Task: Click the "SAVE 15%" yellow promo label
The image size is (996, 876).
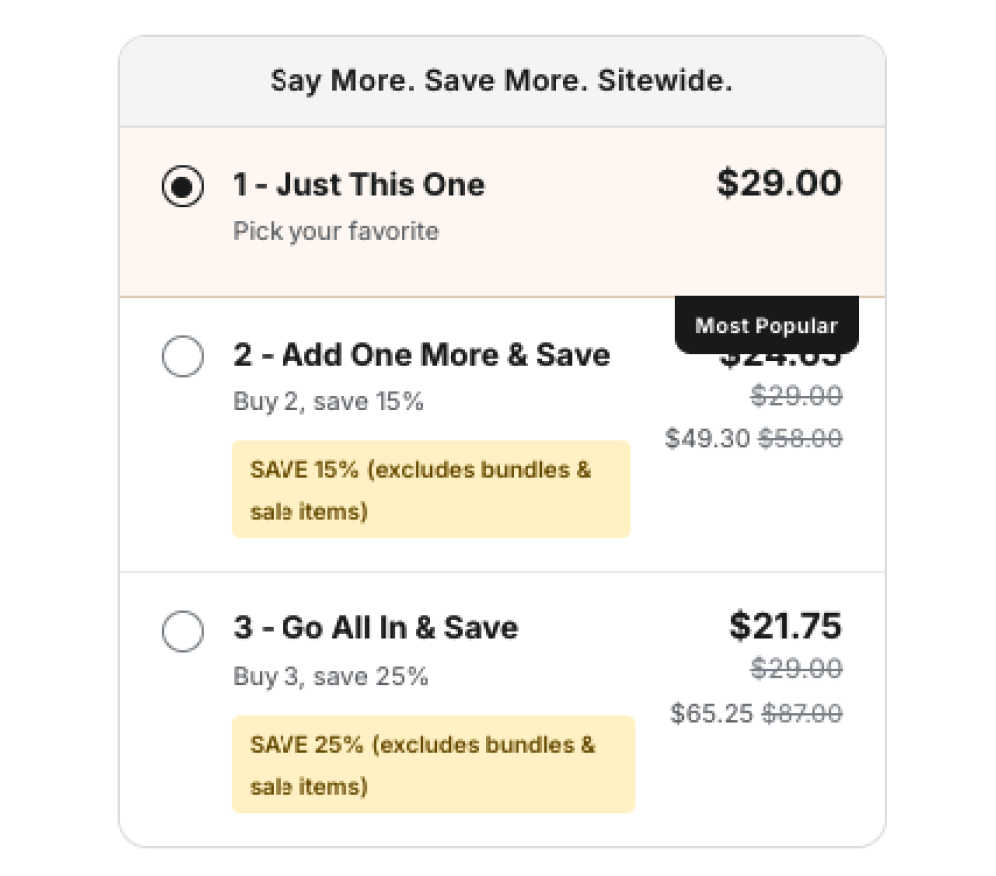Action: (431, 490)
